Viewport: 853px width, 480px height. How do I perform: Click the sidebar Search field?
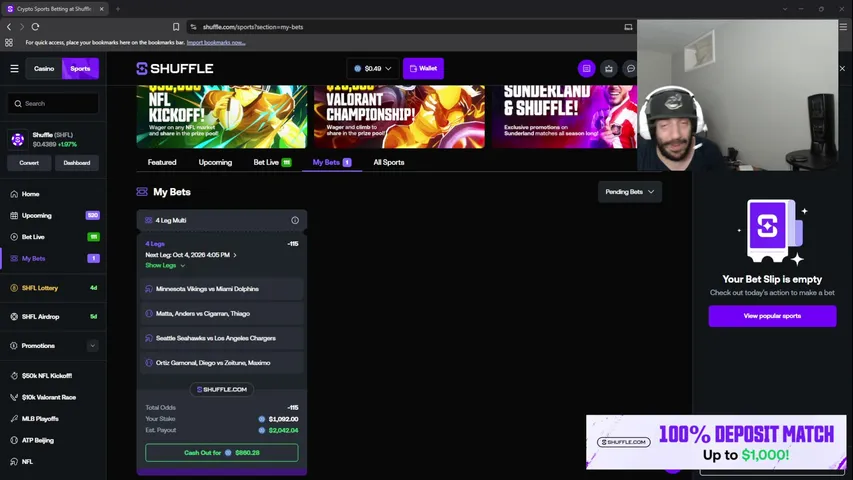(53, 103)
